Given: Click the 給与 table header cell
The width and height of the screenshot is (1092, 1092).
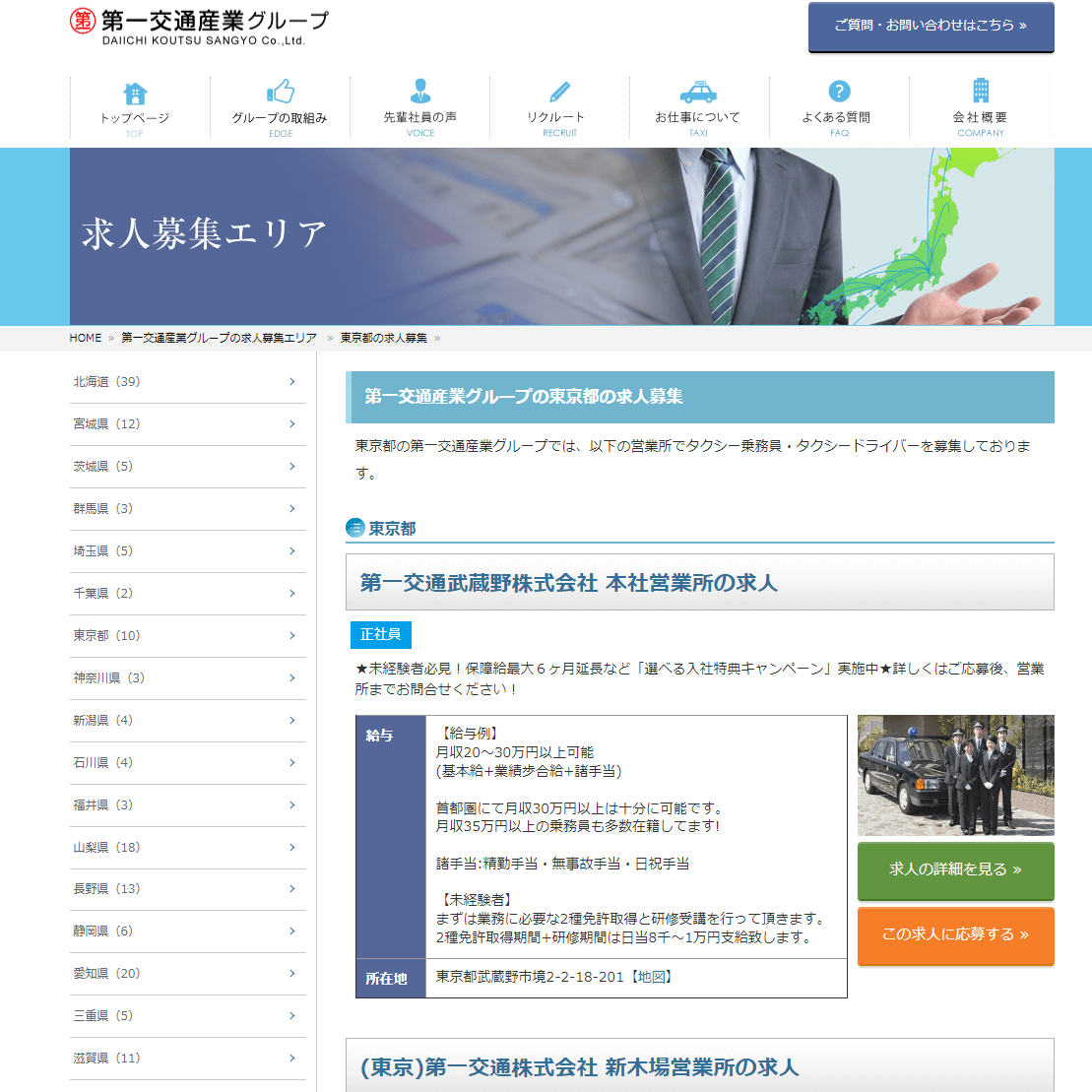Looking at the screenshot, I should [x=391, y=837].
